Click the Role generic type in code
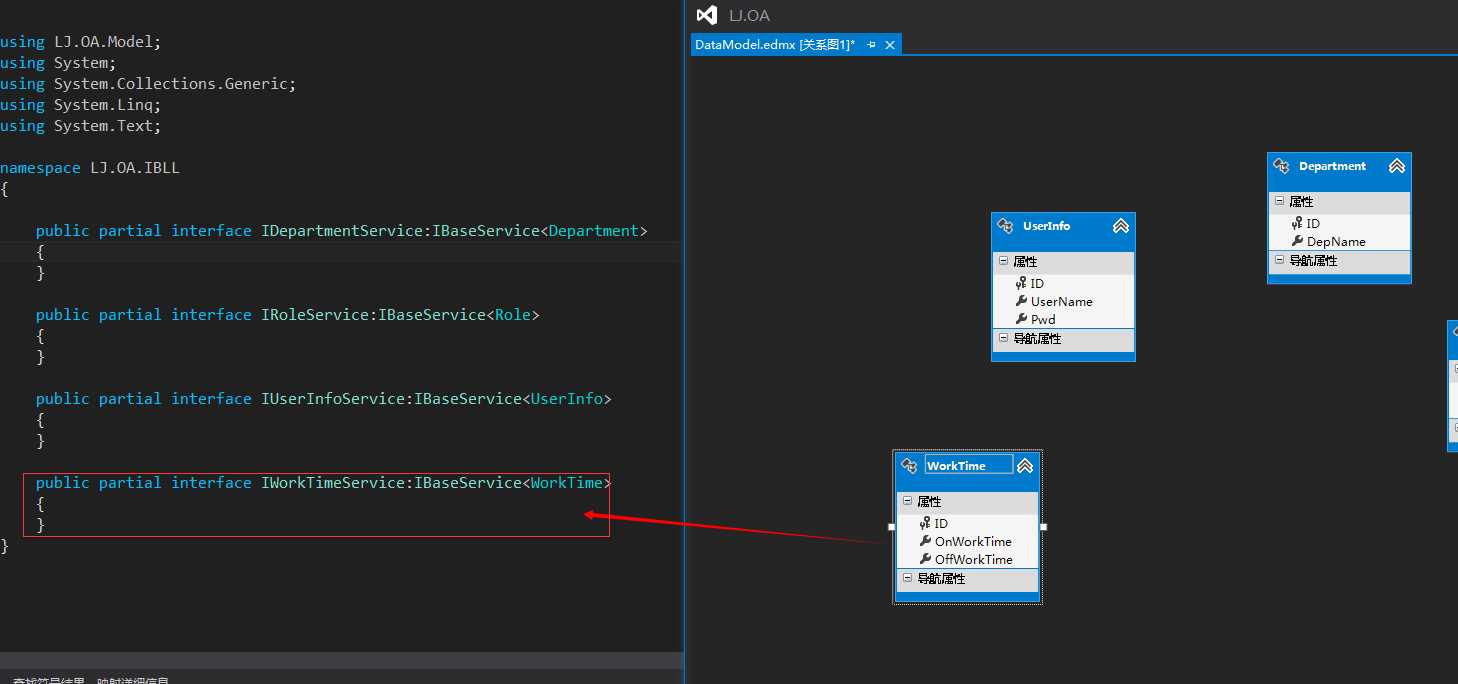The image size is (1458, 684). (x=512, y=315)
